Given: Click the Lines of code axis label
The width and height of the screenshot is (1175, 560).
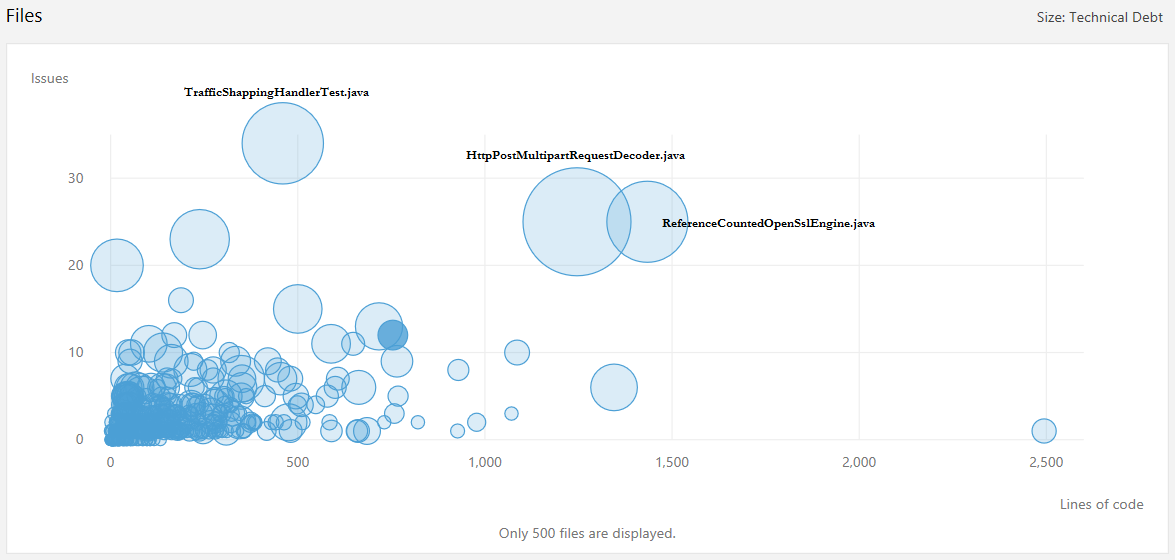Looking at the screenshot, I should (x=1101, y=504).
